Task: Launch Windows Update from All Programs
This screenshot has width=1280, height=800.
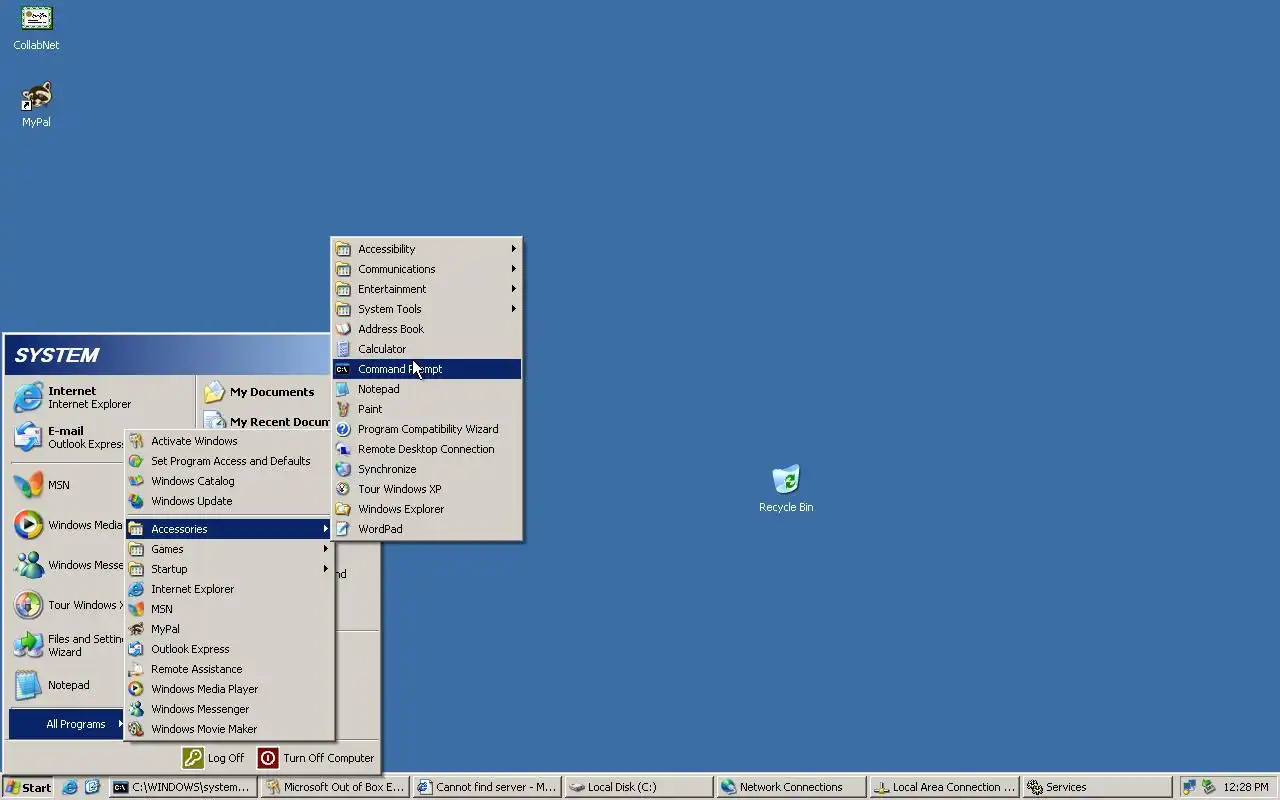Action: (229, 501)
